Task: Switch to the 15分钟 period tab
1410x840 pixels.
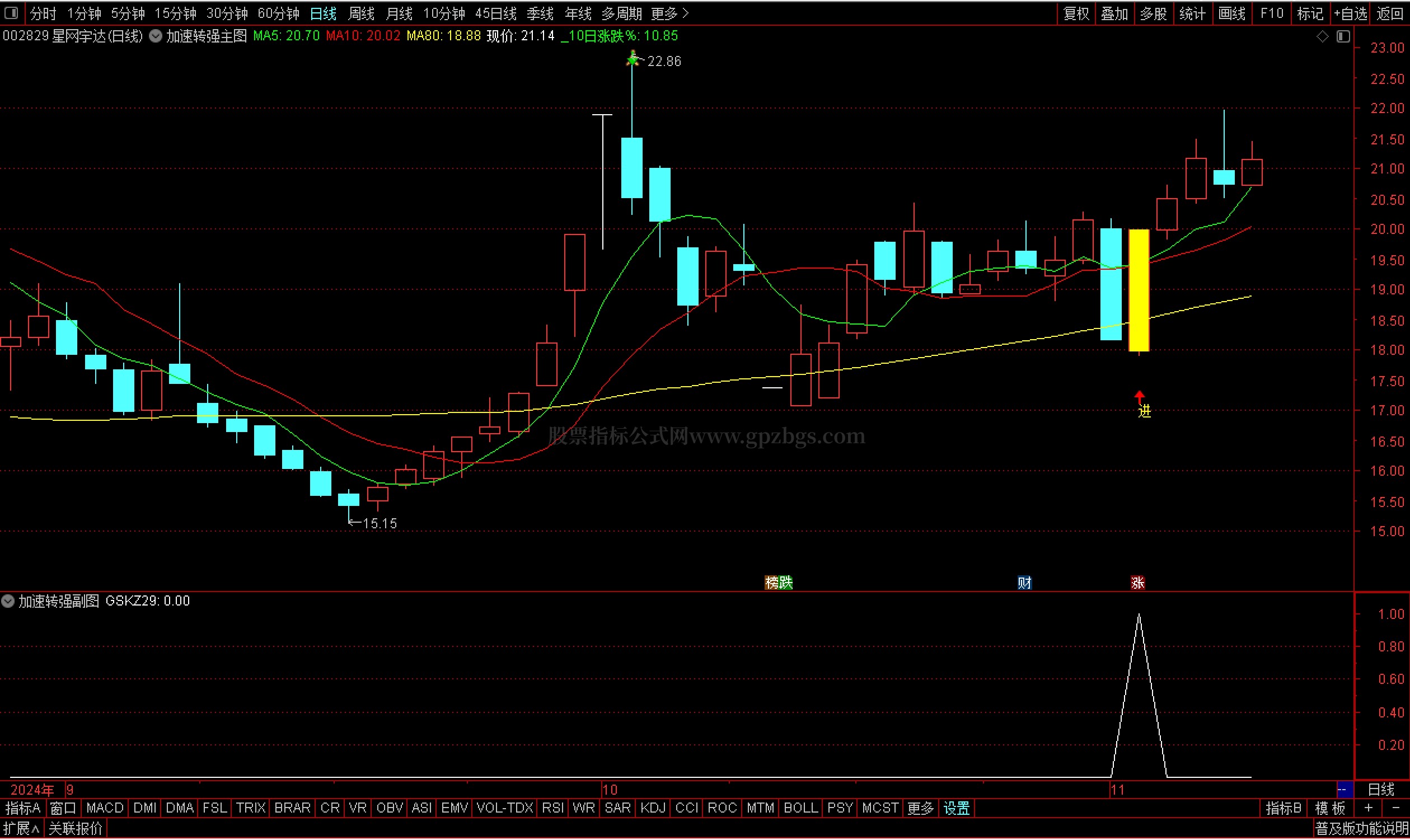Action: (x=175, y=13)
